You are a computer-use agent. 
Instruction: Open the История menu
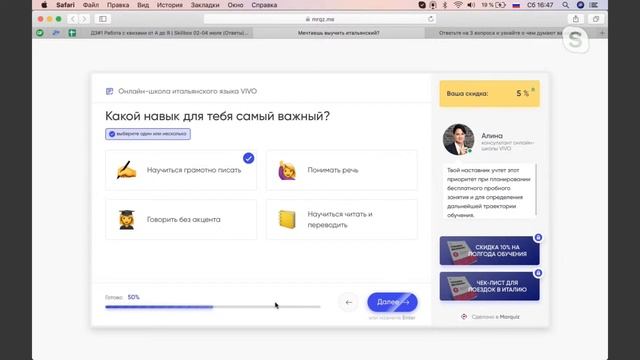tap(170, 5)
